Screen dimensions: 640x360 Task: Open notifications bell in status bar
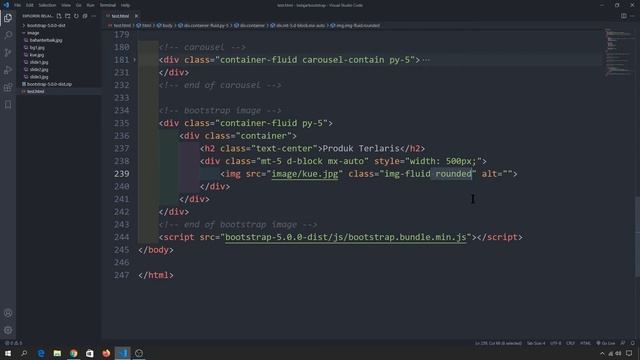(633, 343)
